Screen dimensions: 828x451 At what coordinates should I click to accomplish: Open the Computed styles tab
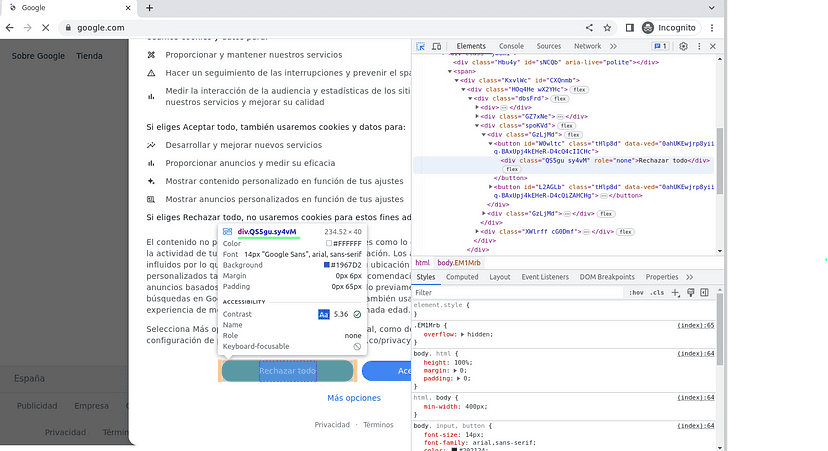point(462,277)
